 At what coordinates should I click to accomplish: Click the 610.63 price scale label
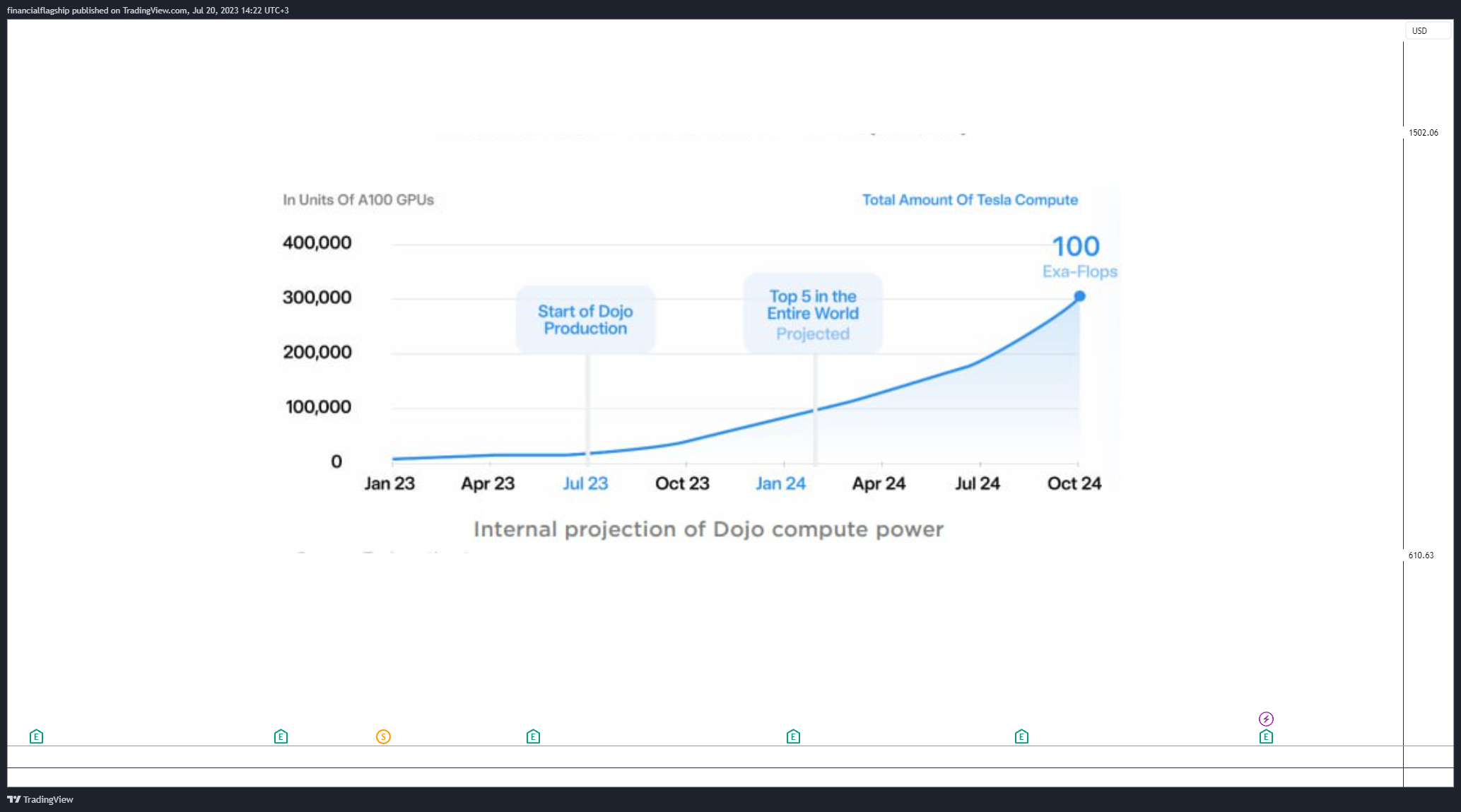[x=1421, y=555]
